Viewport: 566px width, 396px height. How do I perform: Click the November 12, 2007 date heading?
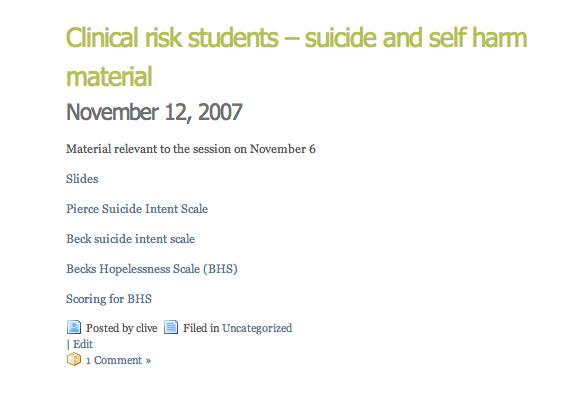pos(154,112)
